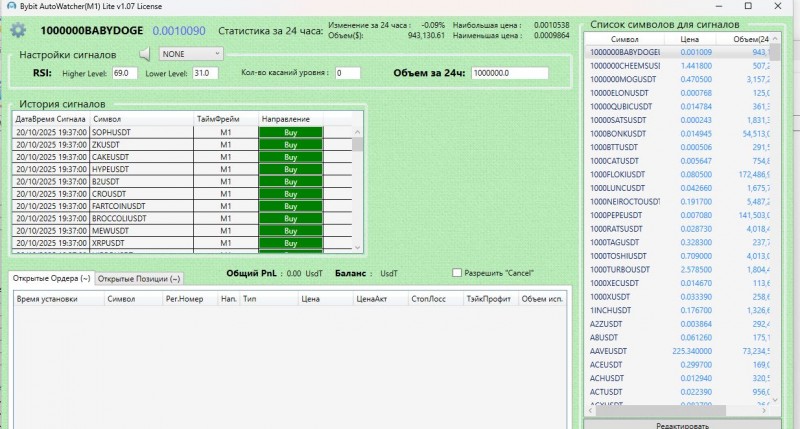The width and height of the screenshot is (800, 429).
Task: Select 1000000CHEEMSUSDT in symbol list
Action: click(x=678, y=66)
